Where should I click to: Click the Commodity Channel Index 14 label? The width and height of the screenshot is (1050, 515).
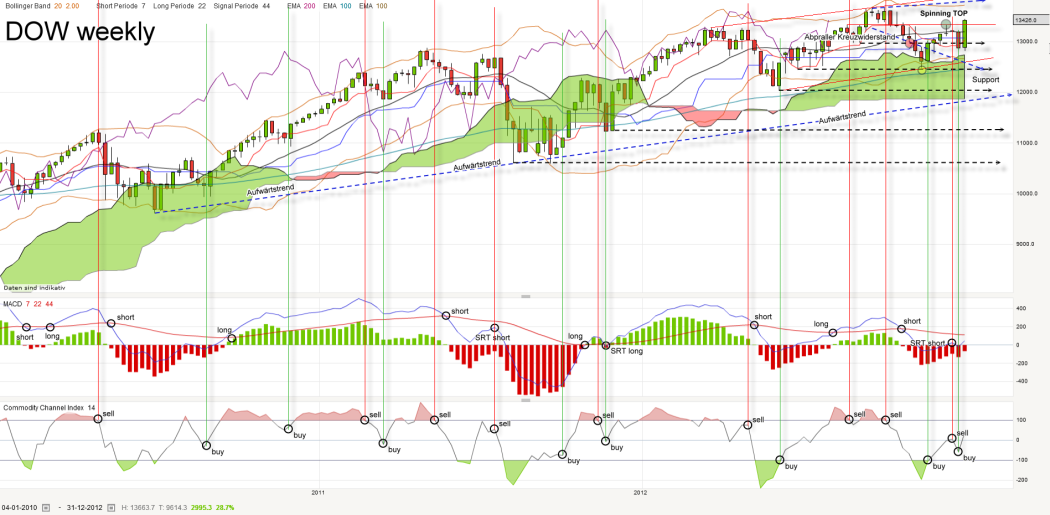pyautogui.click(x=50, y=407)
